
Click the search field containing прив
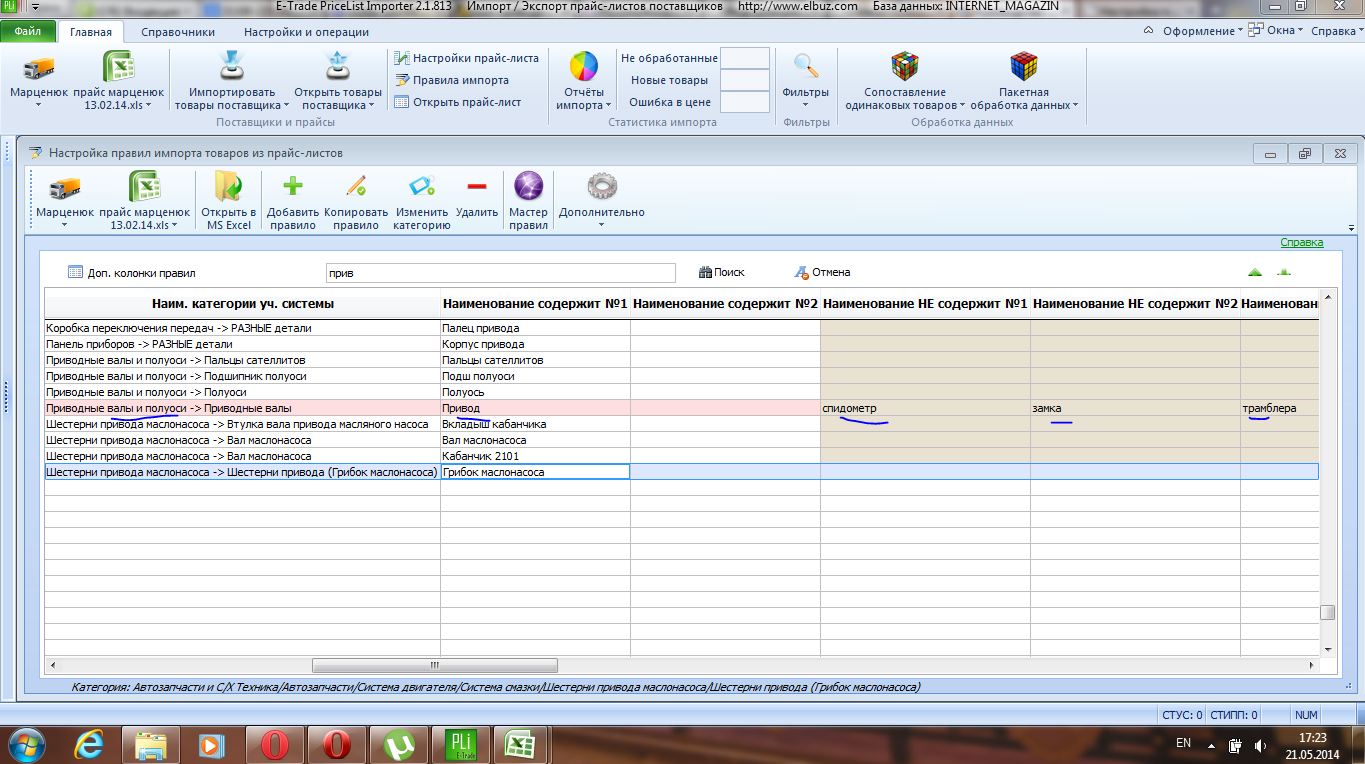pos(501,273)
